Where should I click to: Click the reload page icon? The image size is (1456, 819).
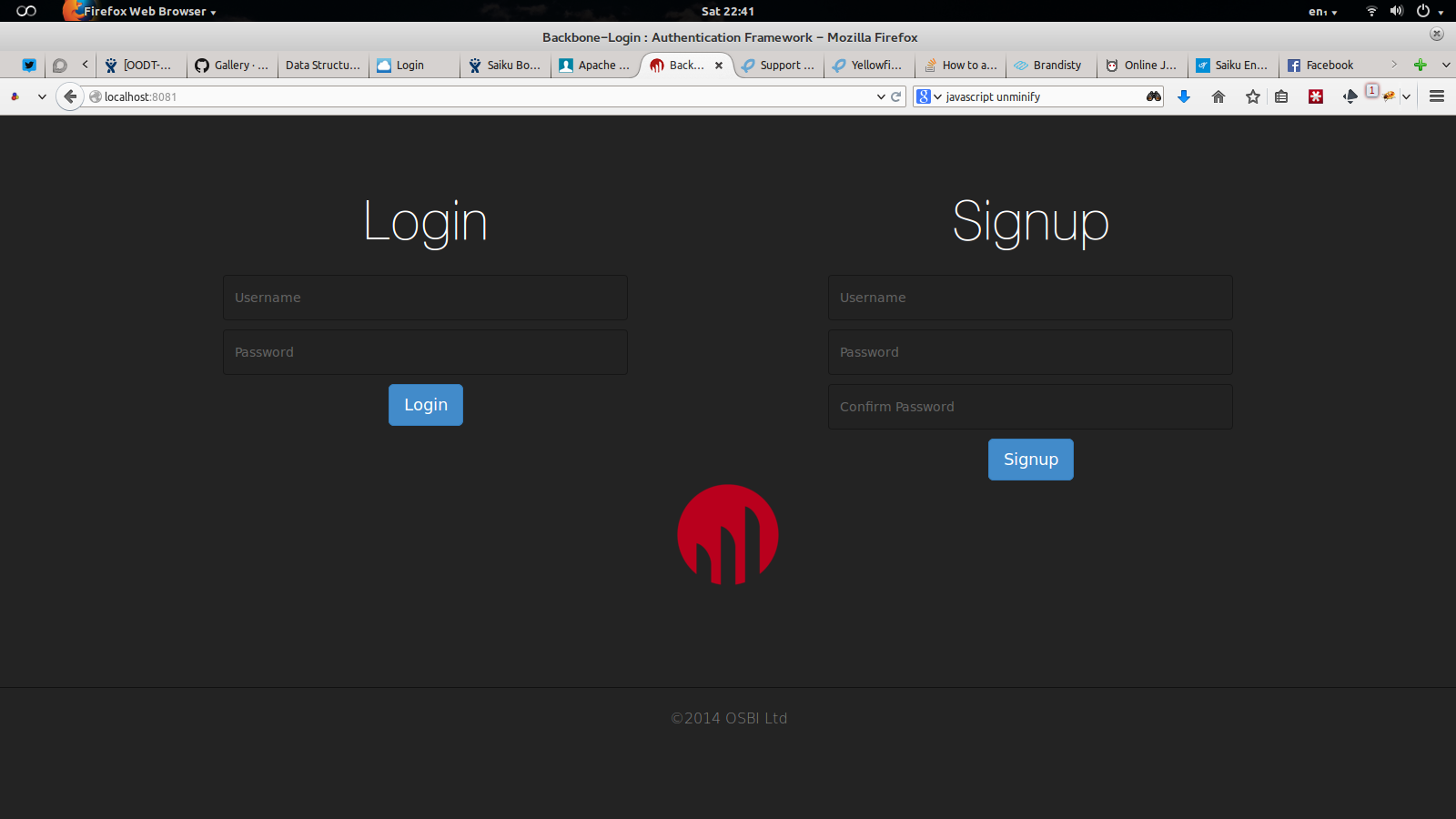click(x=896, y=96)
